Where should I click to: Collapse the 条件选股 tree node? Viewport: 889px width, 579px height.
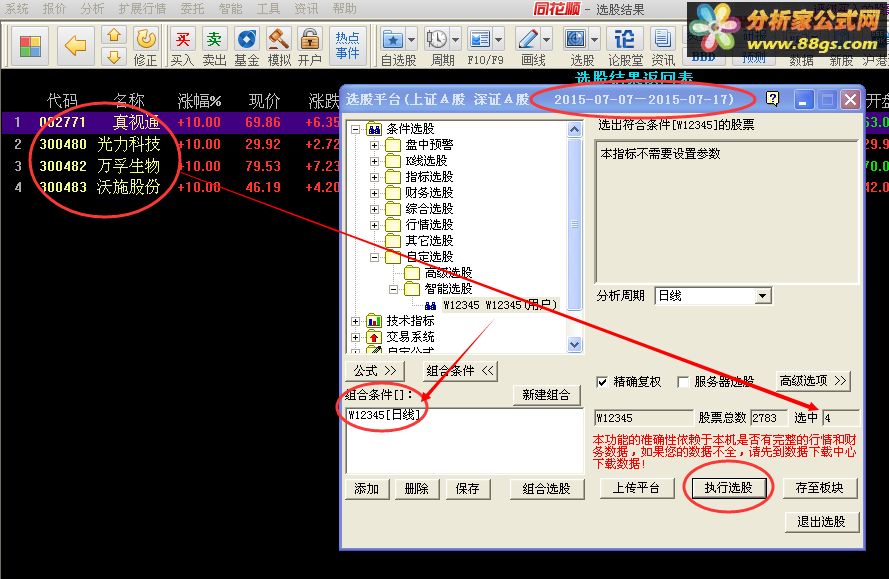[x=355, y=129]
